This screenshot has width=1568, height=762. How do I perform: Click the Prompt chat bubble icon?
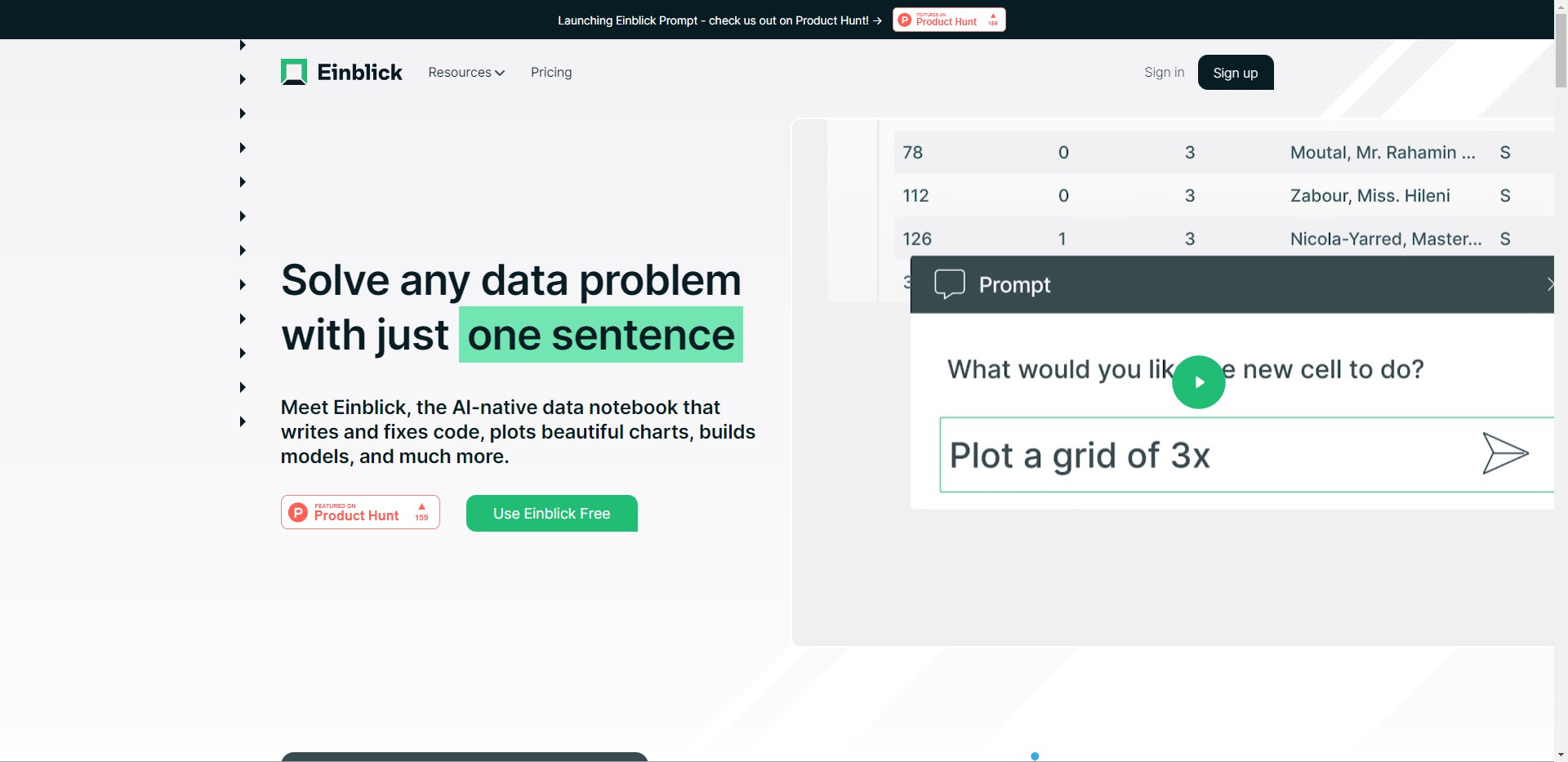click(x=950, y=284)
